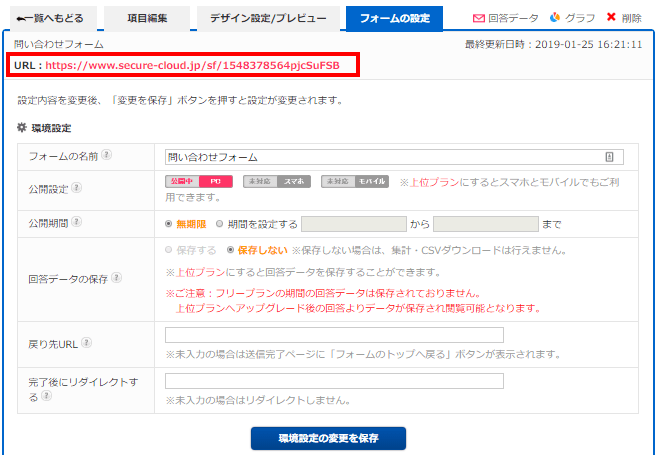This screenshot has width=659, height=455.
Task: Open the デザイン設定/プレビュー tab
Action: point(266,19)
